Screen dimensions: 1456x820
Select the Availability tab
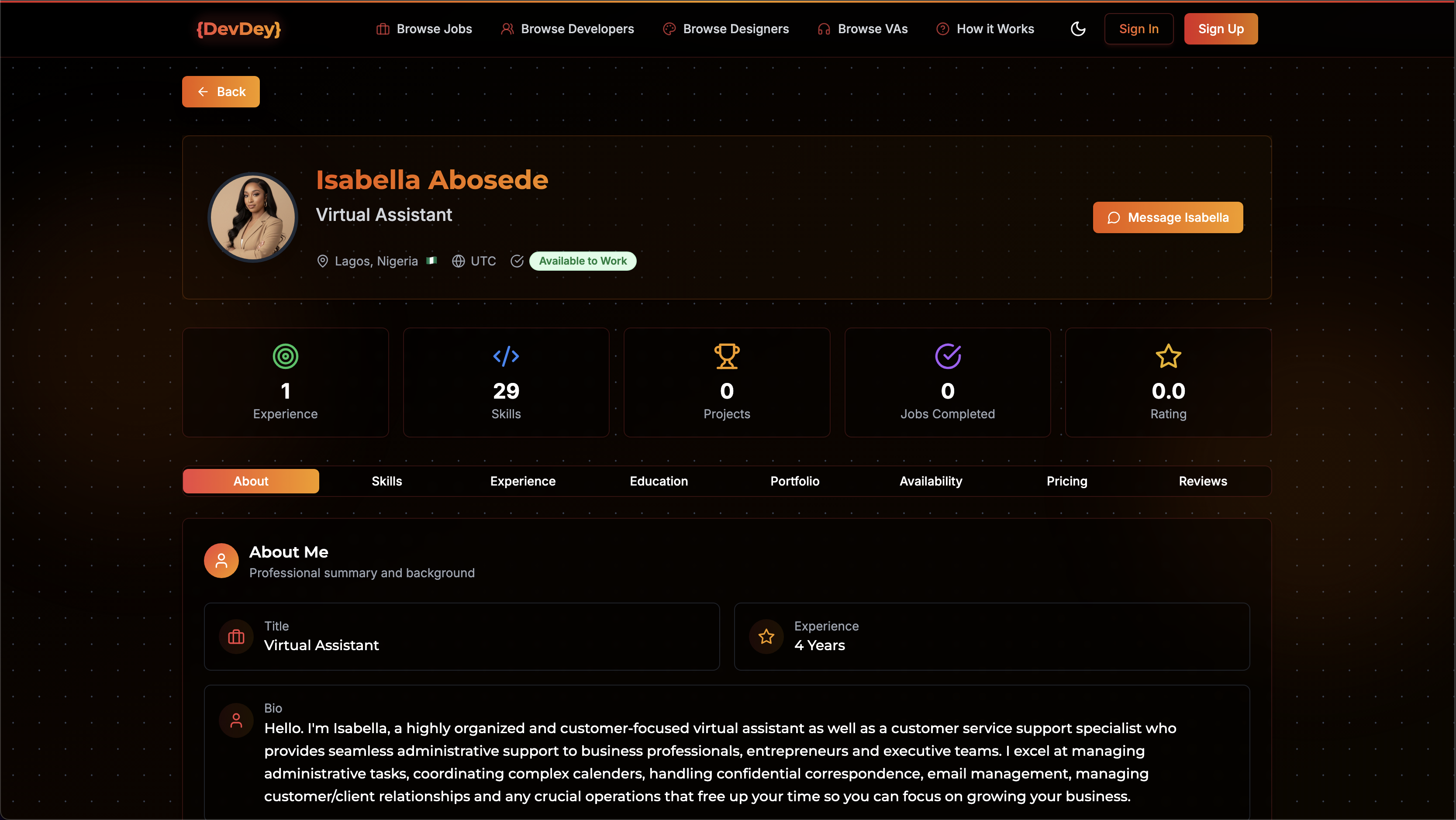point(930,481)
